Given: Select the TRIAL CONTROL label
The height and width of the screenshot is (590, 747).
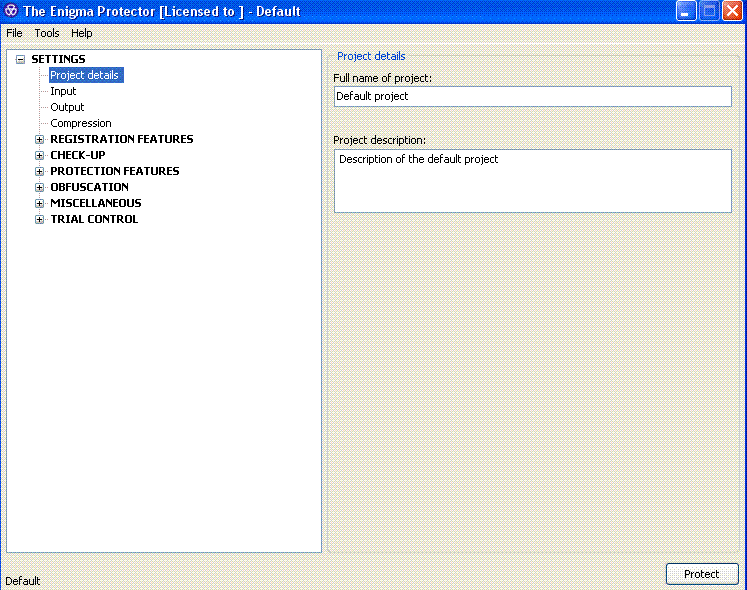Looking at the screenshot, I should pyautogui.click(x=94, y=219).
